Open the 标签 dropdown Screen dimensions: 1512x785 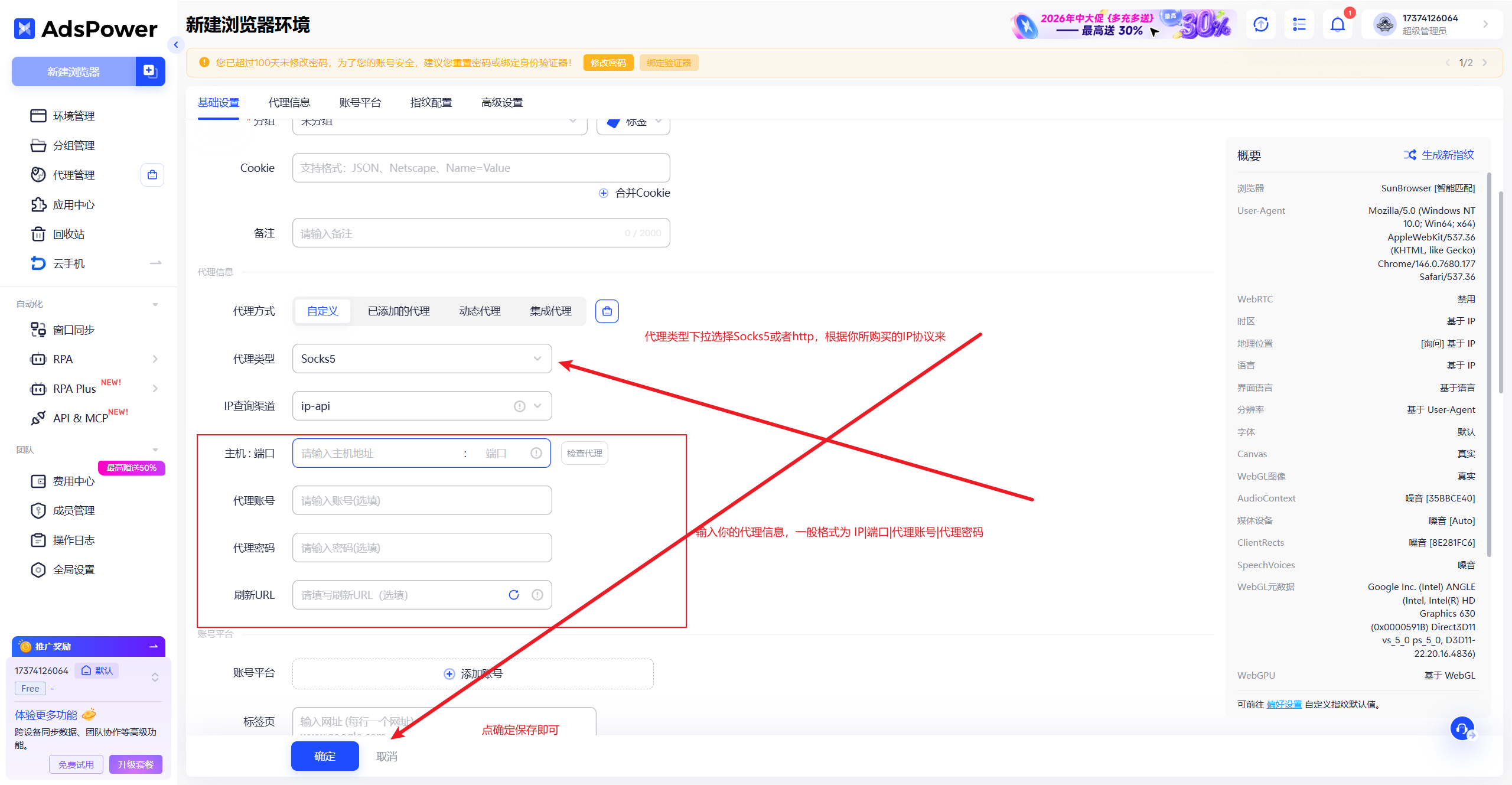point(633,125)
